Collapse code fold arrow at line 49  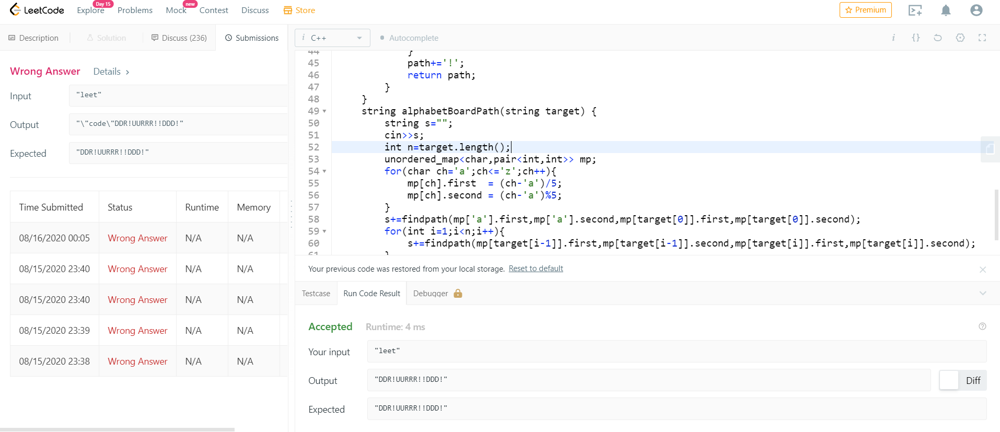[324, 111]
